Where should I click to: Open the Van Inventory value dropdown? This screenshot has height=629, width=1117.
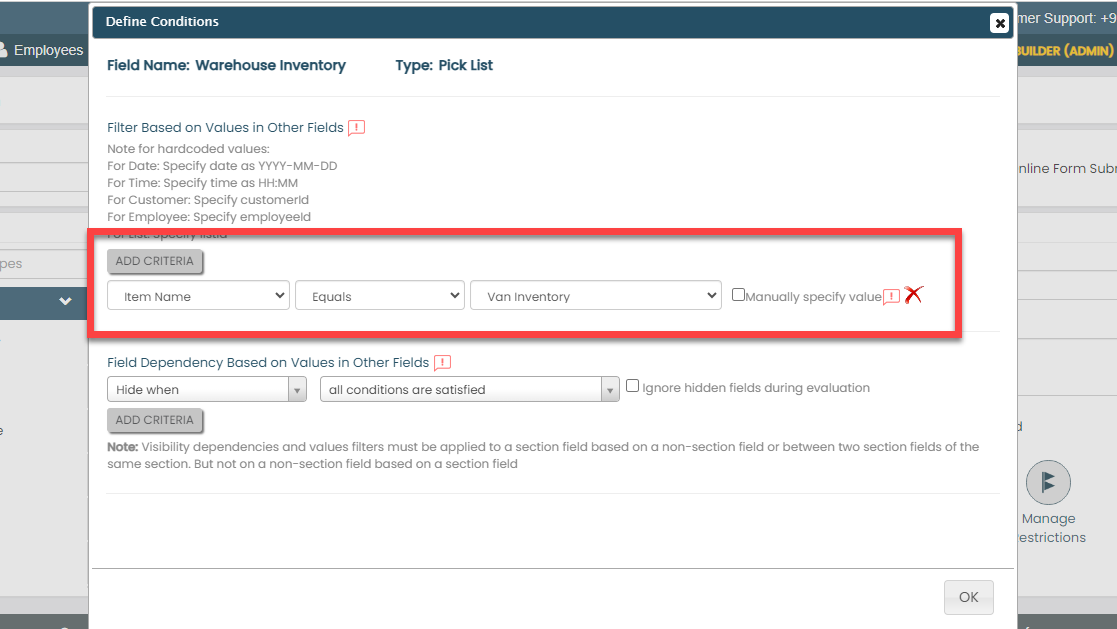pyautogui.click(x=595, y=296)
